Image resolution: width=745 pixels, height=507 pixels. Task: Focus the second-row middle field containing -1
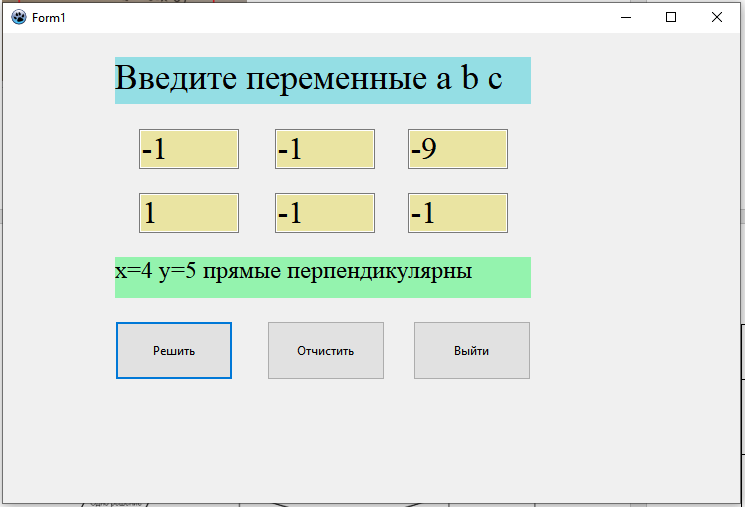point(325,213)
